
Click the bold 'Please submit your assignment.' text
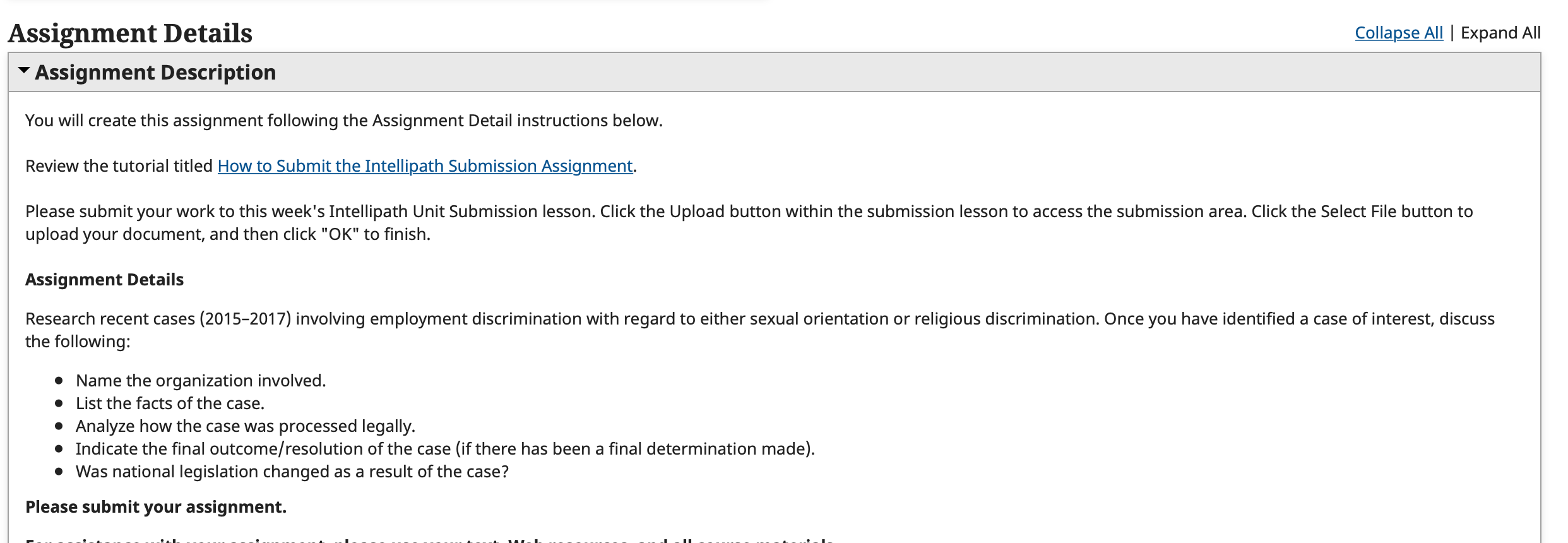[x=156, y=507]
